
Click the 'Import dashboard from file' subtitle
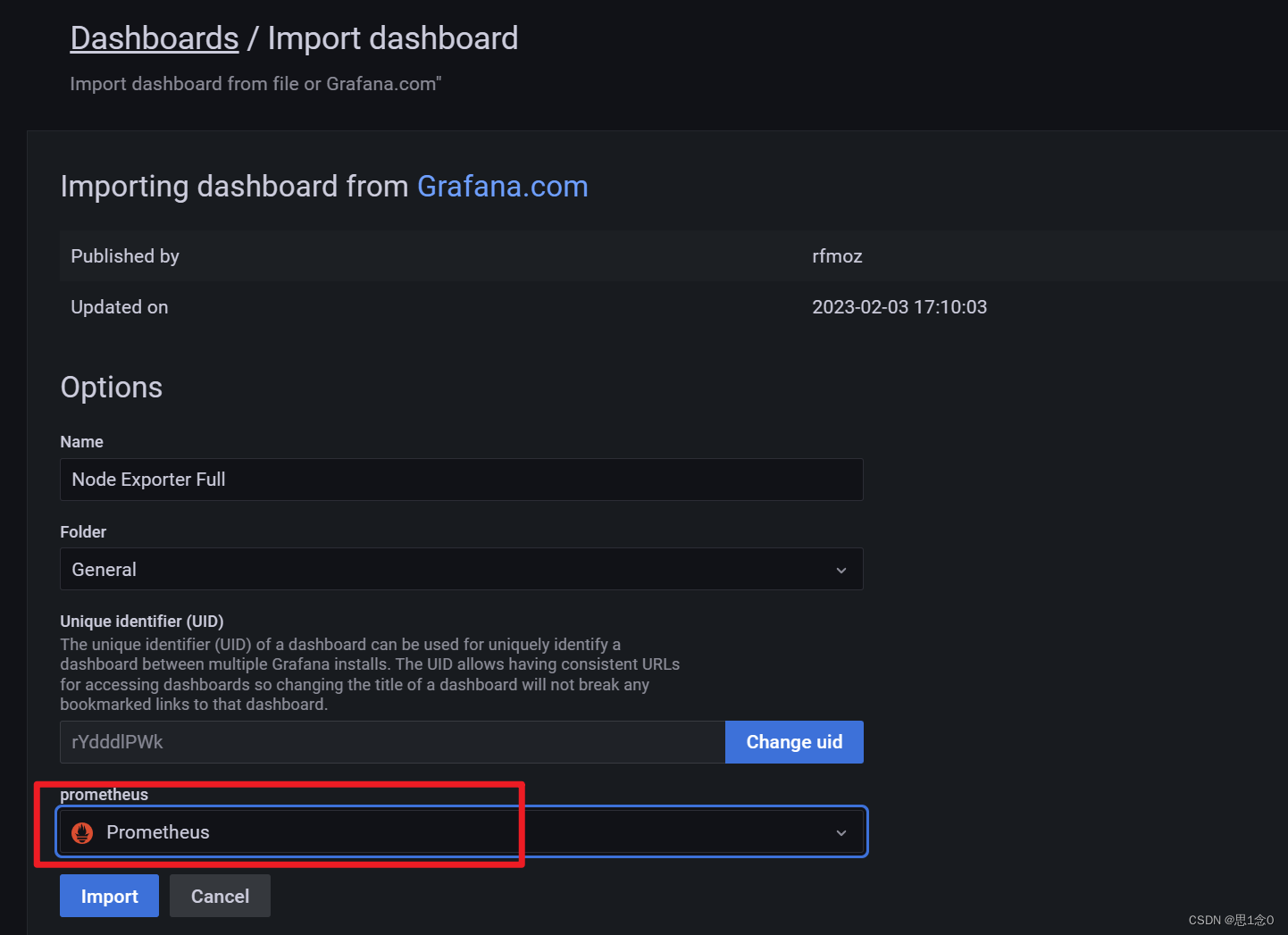pyautogui.click(x=255, y=84)
